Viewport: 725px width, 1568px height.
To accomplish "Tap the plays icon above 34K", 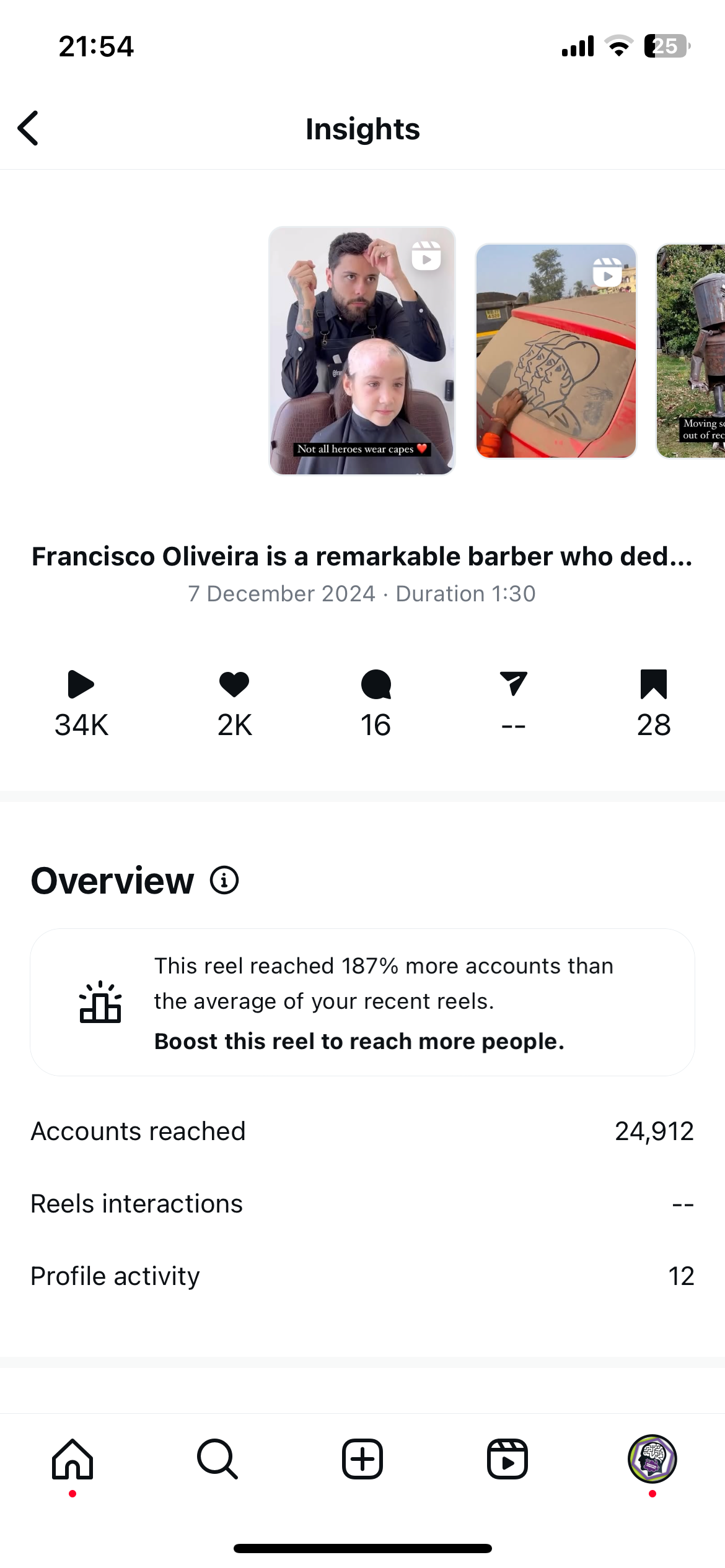I will (81, 684).
